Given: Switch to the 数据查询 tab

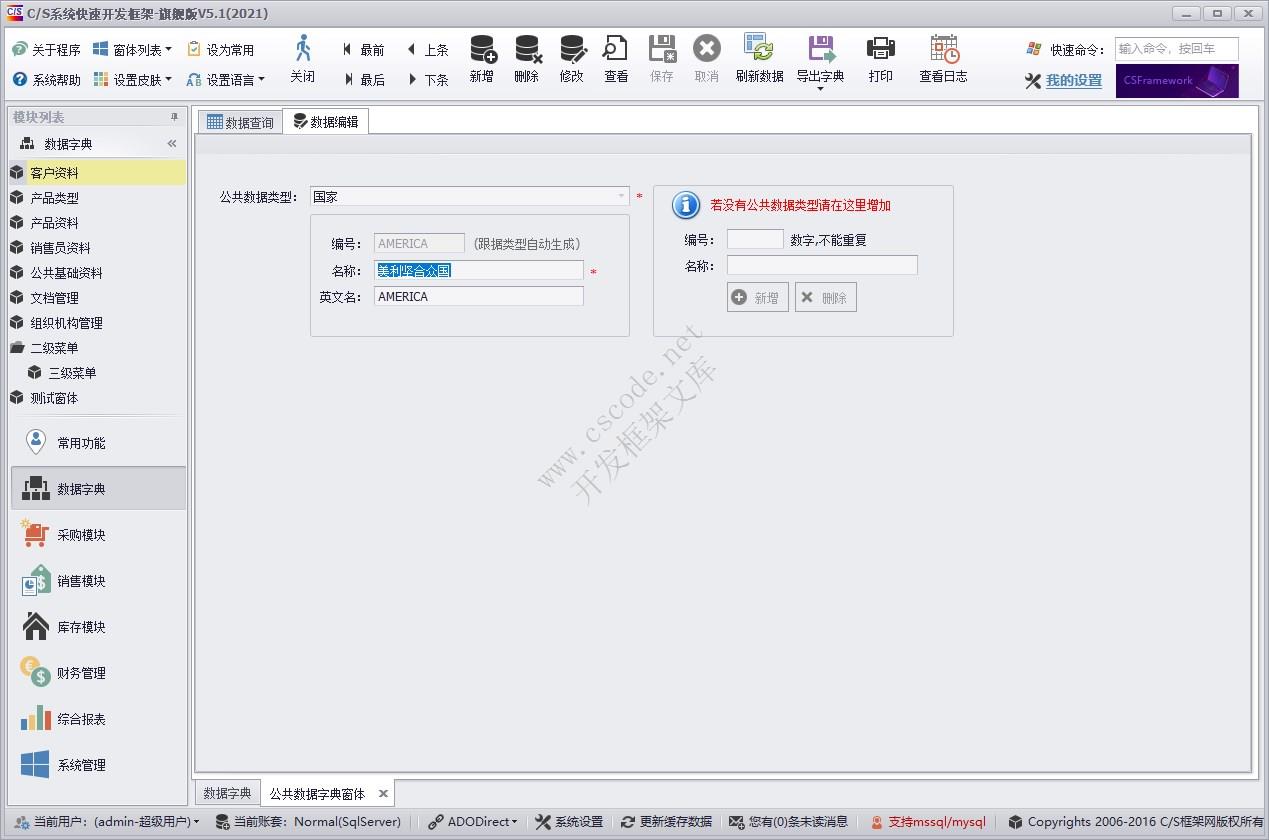Looking at the screenshot, I should 240,121.
